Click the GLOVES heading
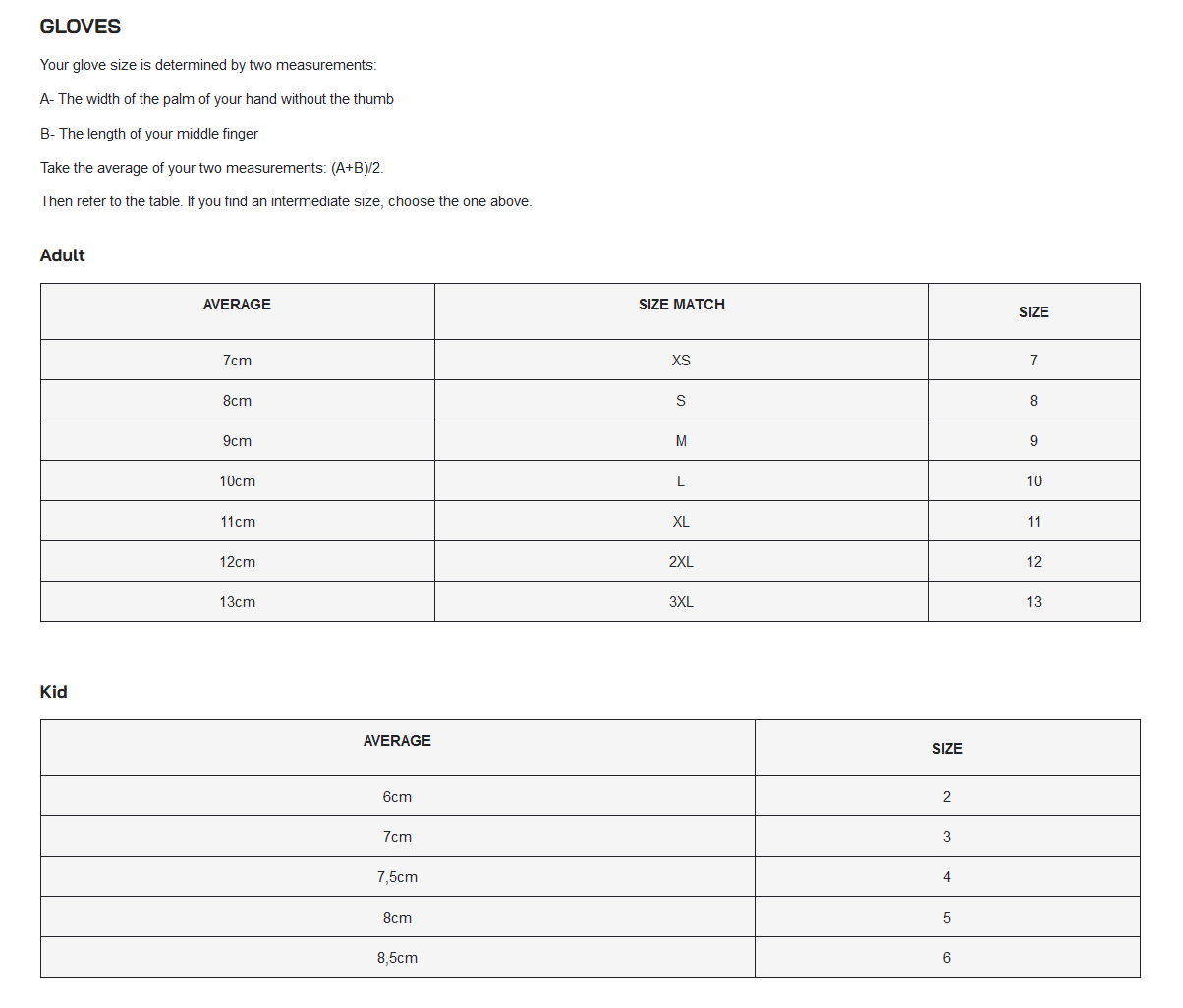Viewport: 1183px width, 1008px height. [x=81, y=27]
